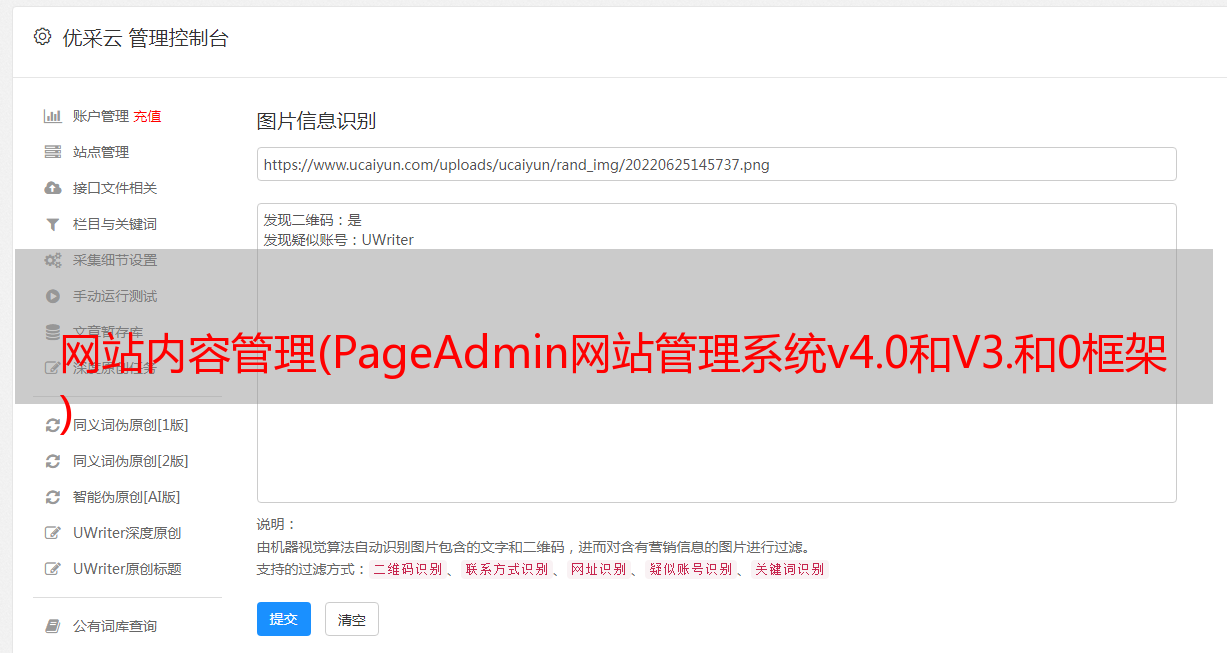Click the 清空 clear button

point(352,619)
